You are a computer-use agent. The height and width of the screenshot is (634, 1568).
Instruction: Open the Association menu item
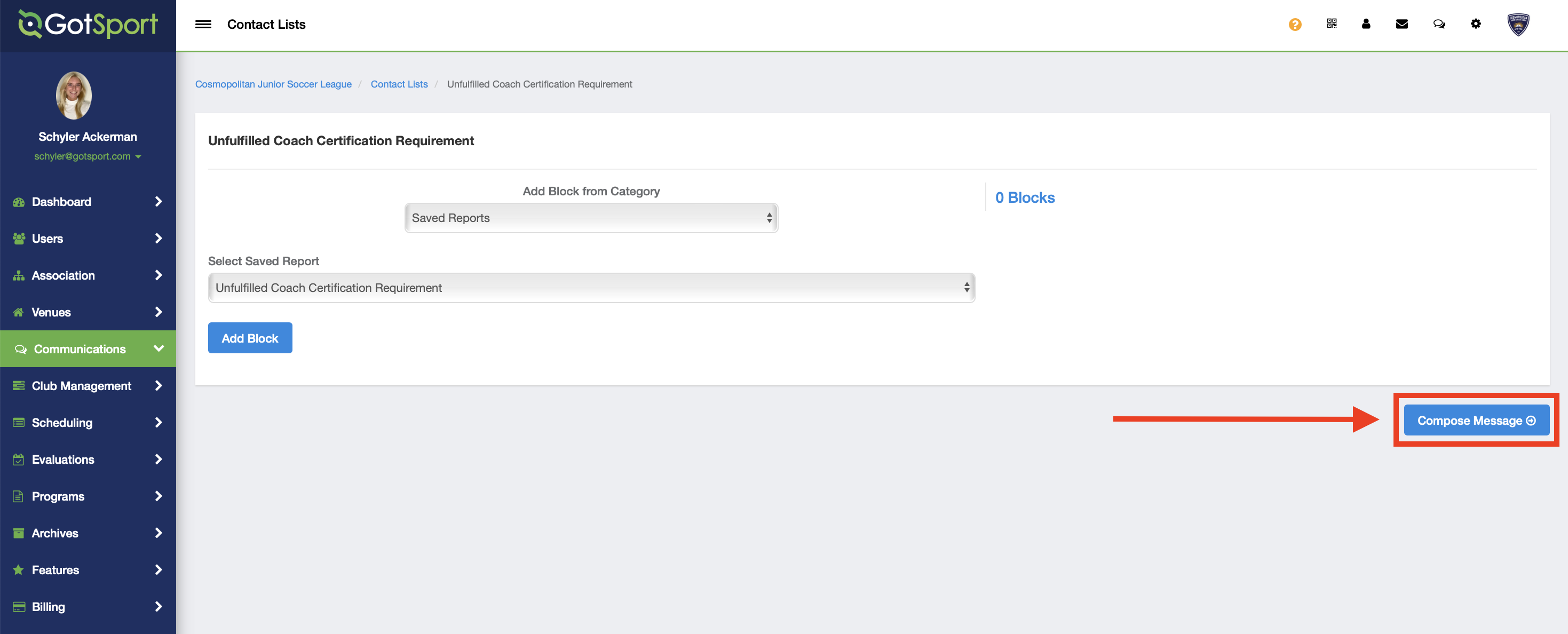[x=88, y=275]
